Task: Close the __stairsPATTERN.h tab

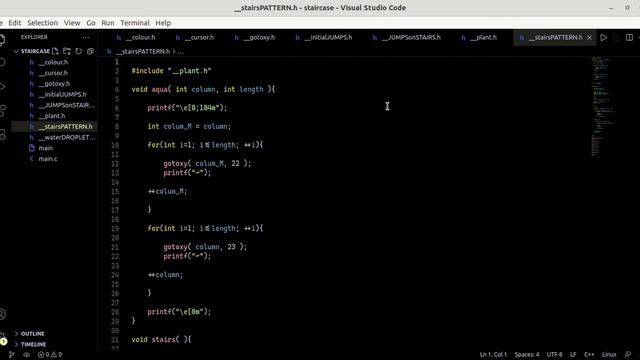Action: [589, 38]
